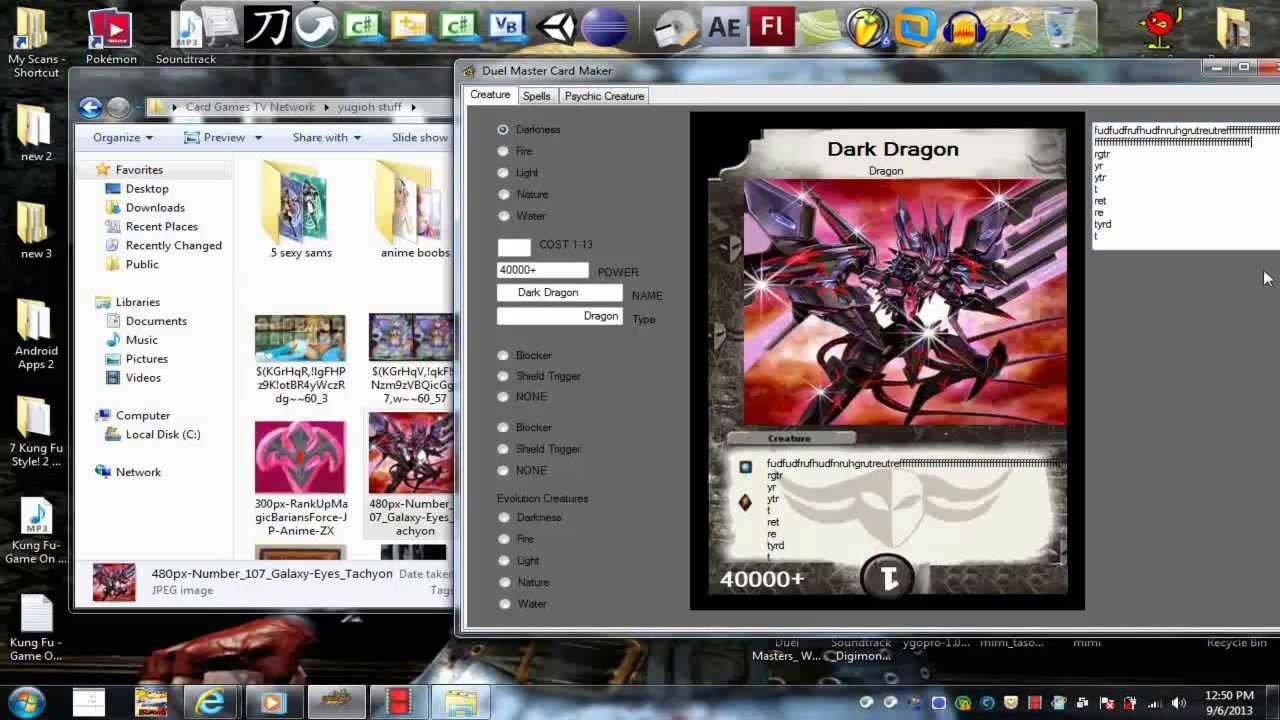This screenshot has width=1280, height=720.
Task: Open the Share with dropdown
Action: pyautogui.click(x=328, y=137)
